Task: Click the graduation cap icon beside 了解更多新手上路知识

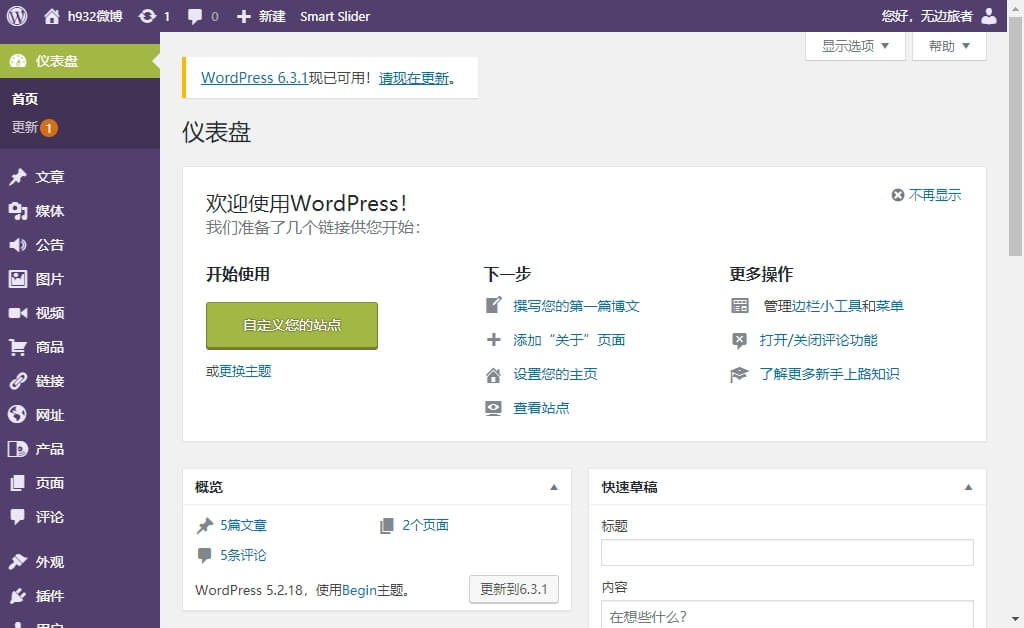Action: pos(739,374)
